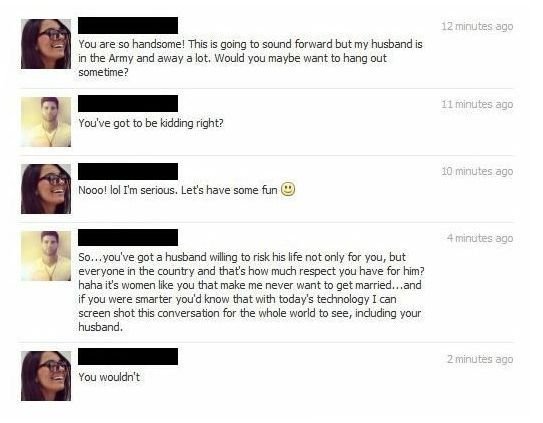
Task: Click the '12 minutes ago' timestamp
Action: click(477, 26)
